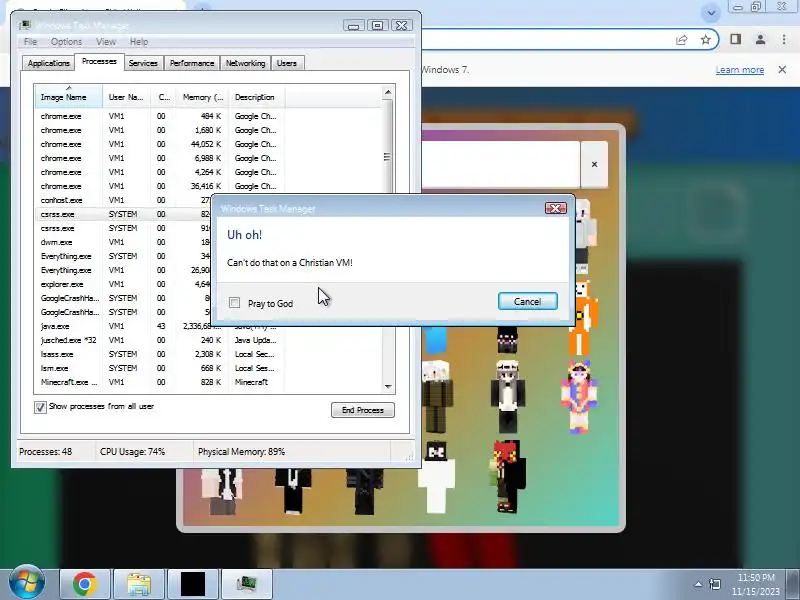Select the purple jester Minecraft skin
The image size is (800, 600).
coord(579,397)
